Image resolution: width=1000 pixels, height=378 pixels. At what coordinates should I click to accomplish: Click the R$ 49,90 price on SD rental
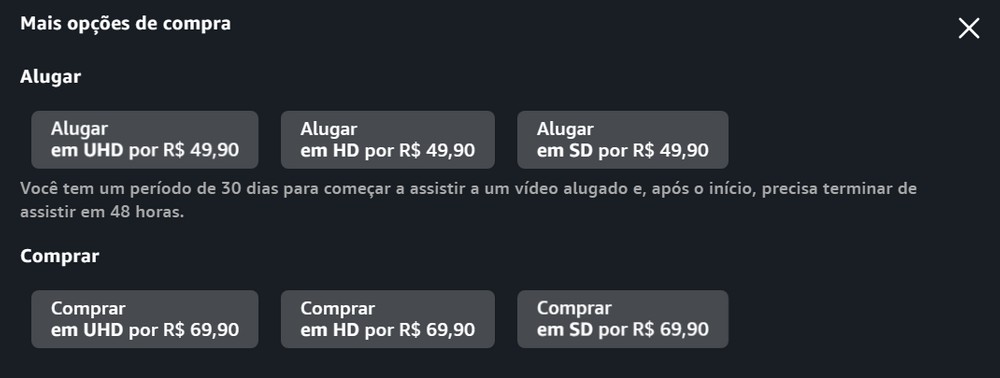(x=670, y=150)
